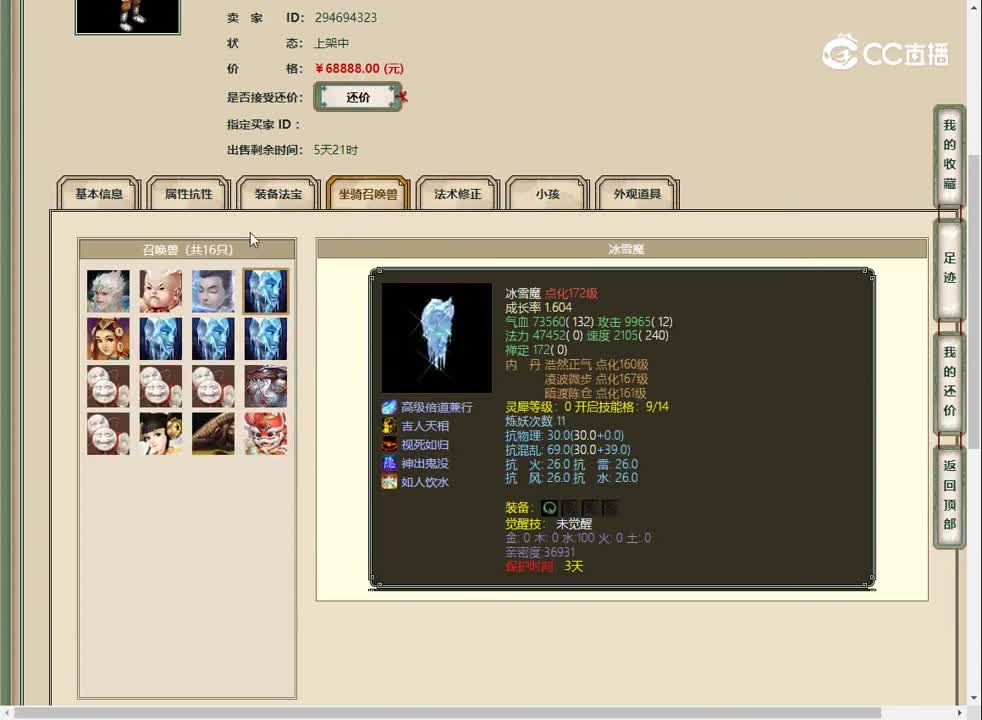Click the status text 上架中
The image size is (982, 720).
pos(331,43)
